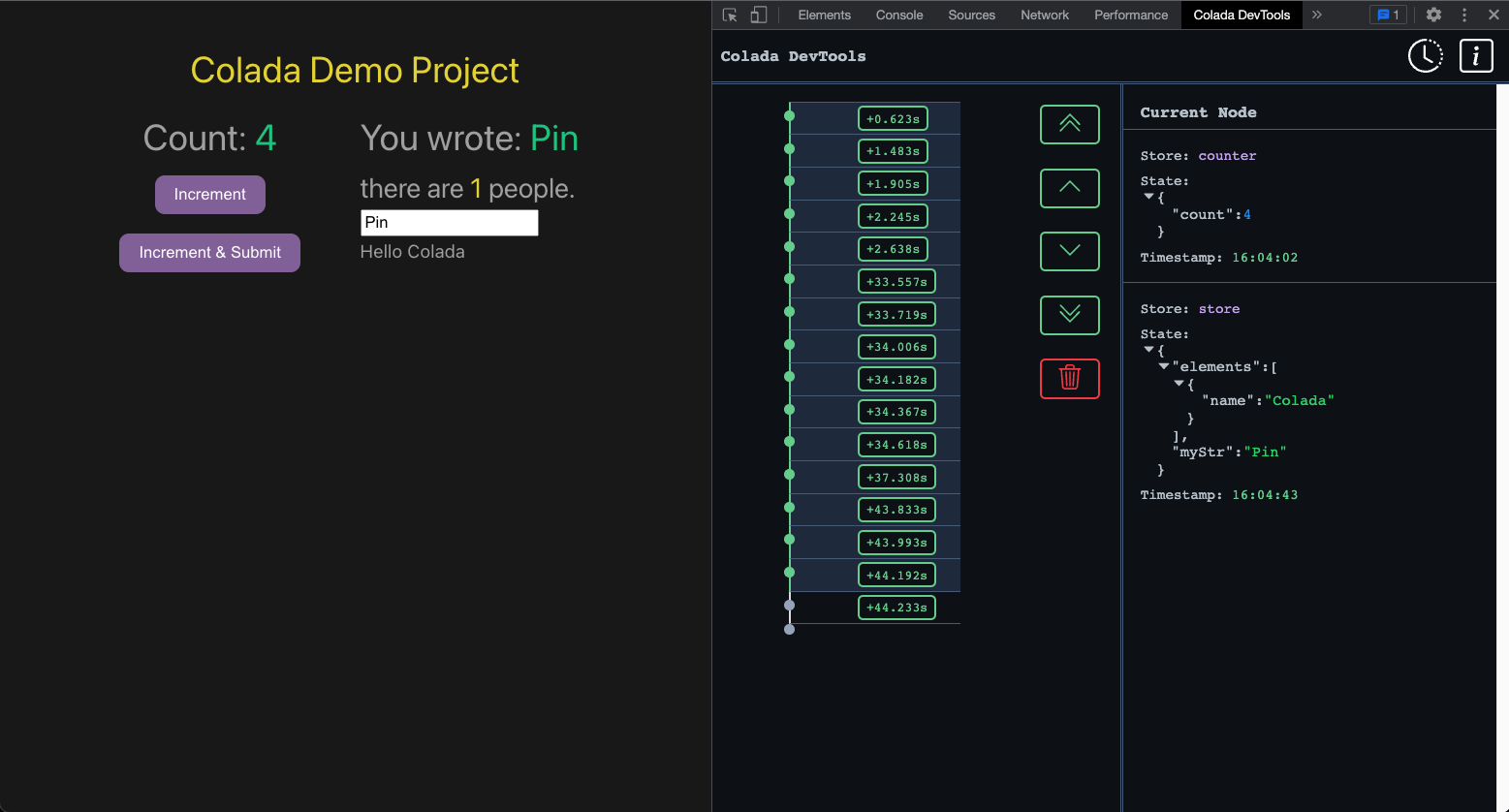Select the +33.557s timeline node
Image resolution: width=1509 pixels, height=812 pixels.
896,281
